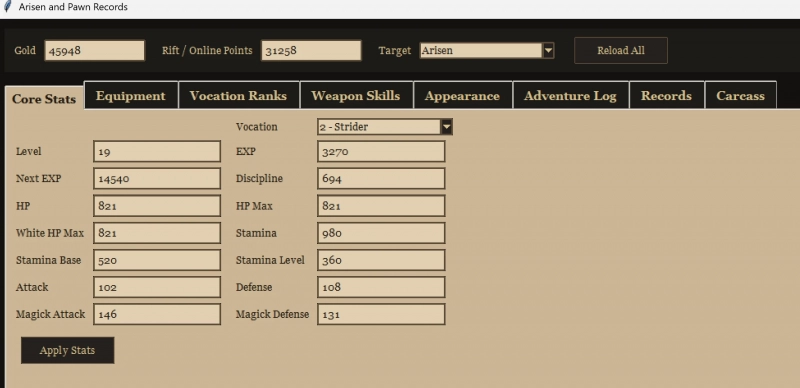Image resolution: width=800 pixels, height=388 pixels.
Task: Select the Target combo box showing Arisen
Action: point(487,51)
